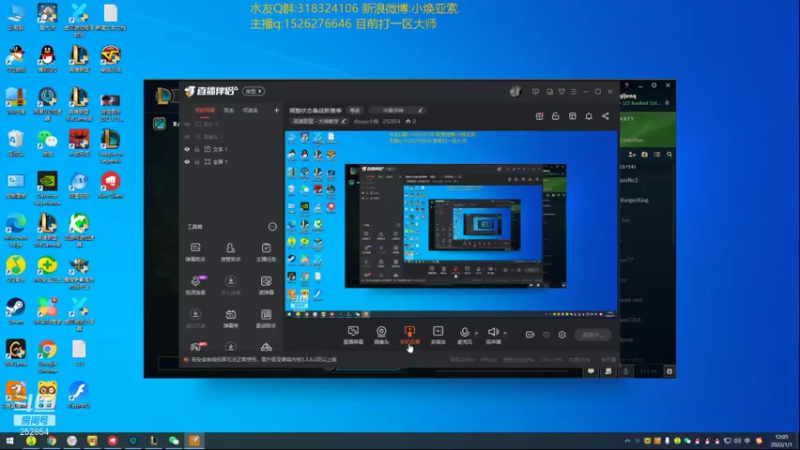Add friend icon in League client social panel

632,155
